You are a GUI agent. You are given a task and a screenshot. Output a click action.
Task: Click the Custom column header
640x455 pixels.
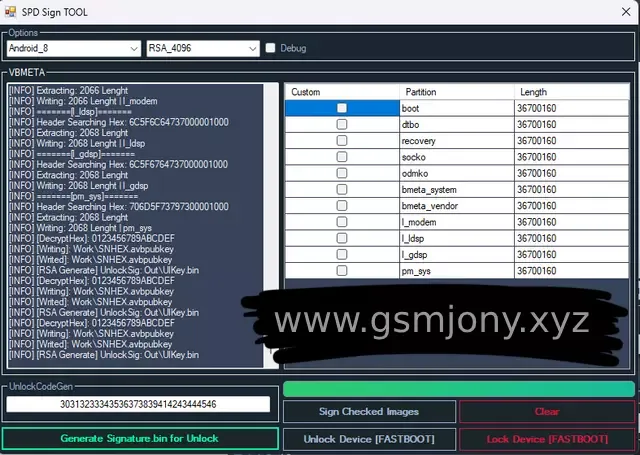pyautogui.click(x=342, y=92)
